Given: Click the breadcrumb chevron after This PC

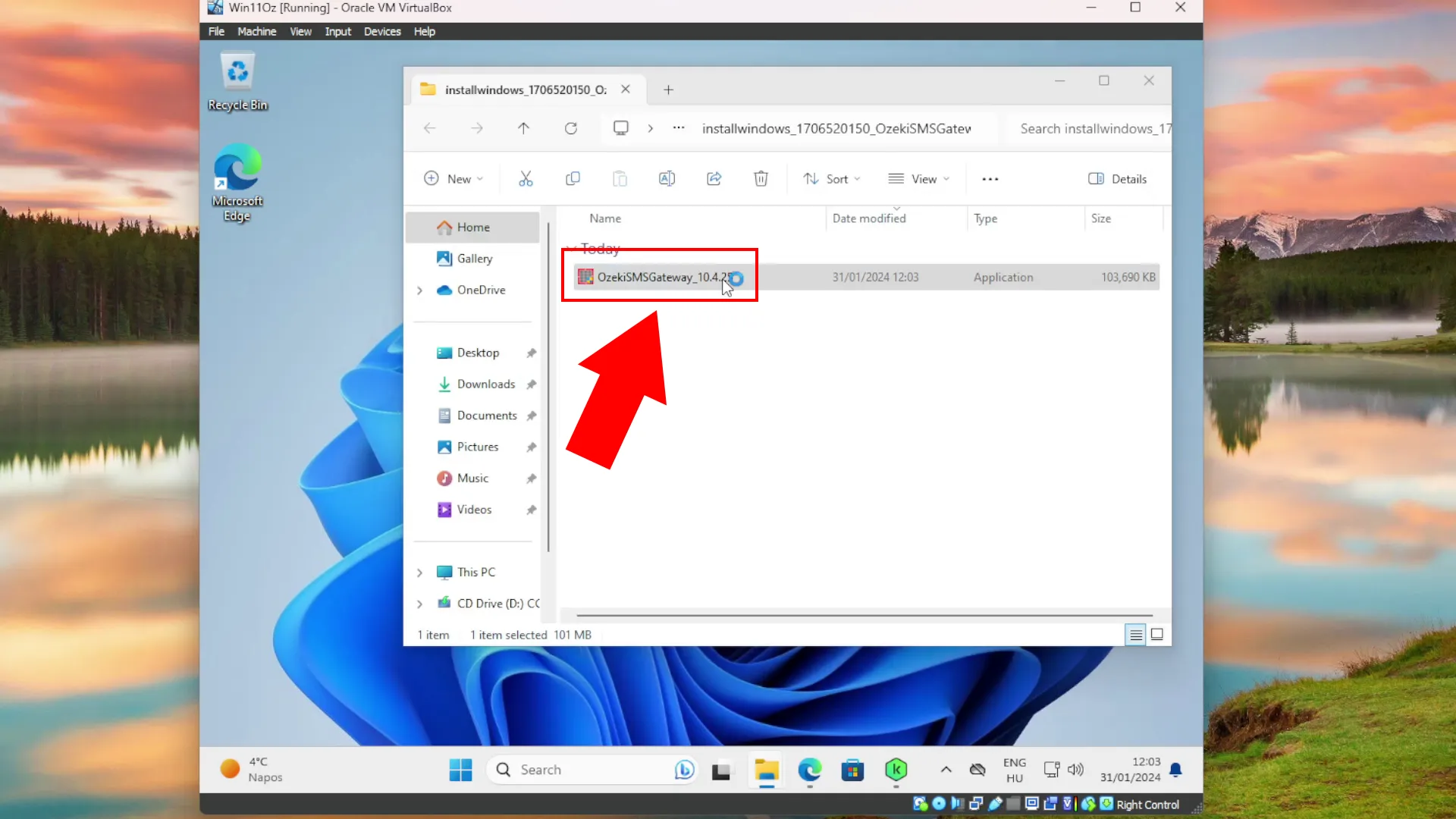Looking at the screenshot, I should click(x=650, y=128).
